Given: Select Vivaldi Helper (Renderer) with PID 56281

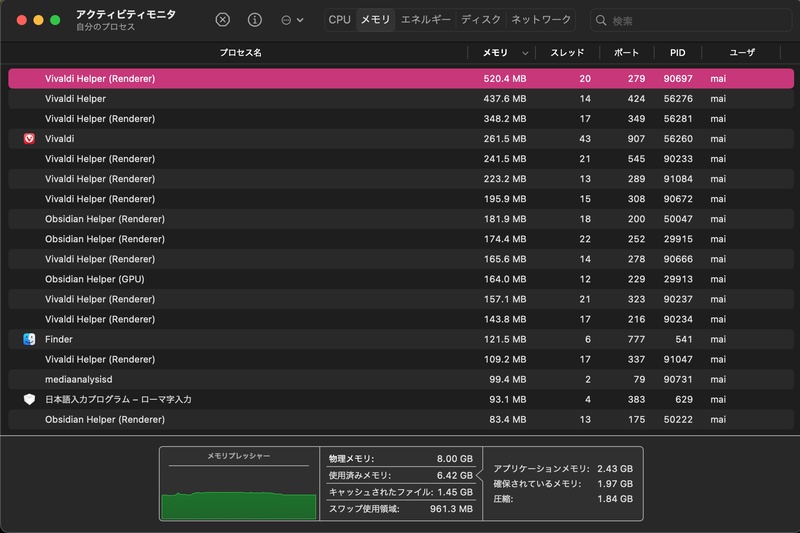Looking at the screenshot, I should pos(401,119).
